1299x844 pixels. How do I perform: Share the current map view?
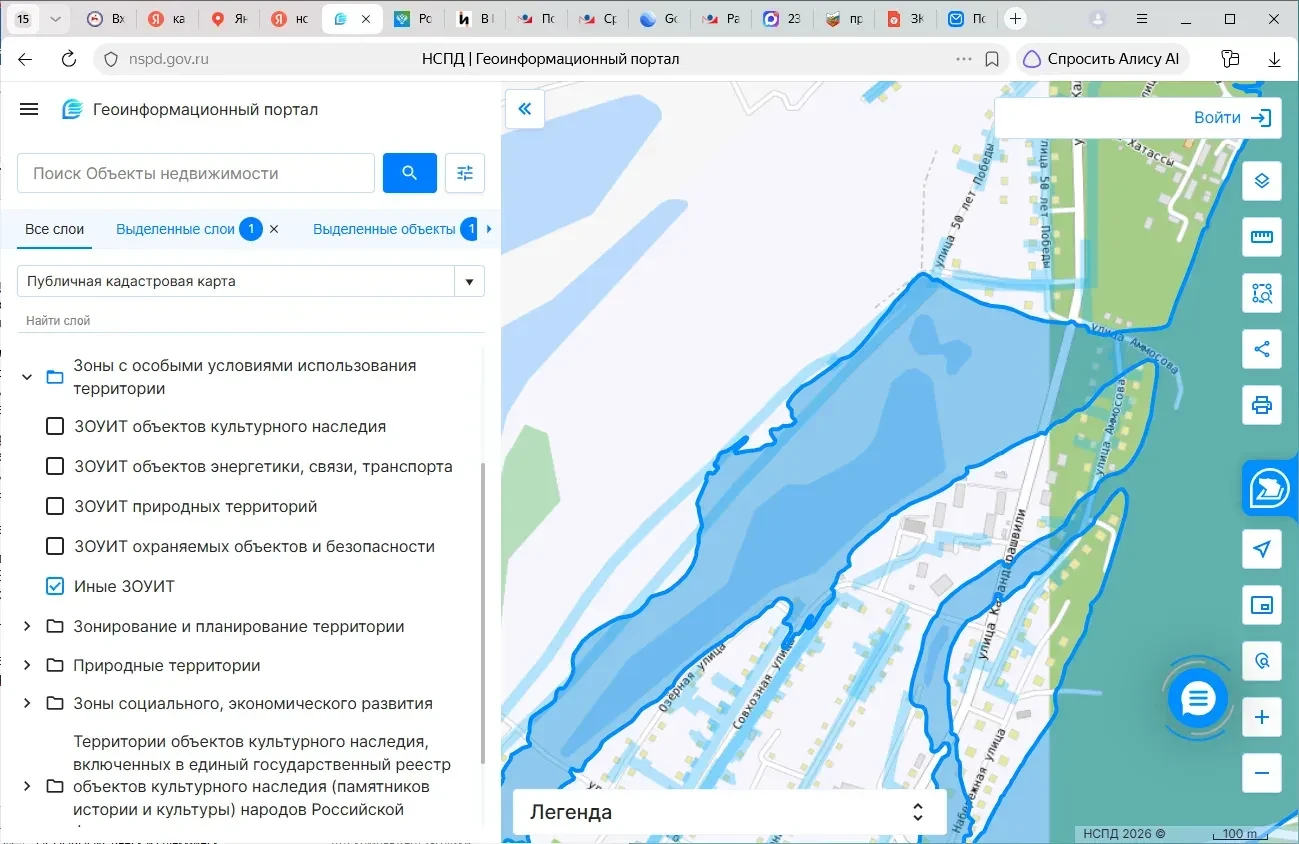pyautogui.click(x=1262, y=349)
